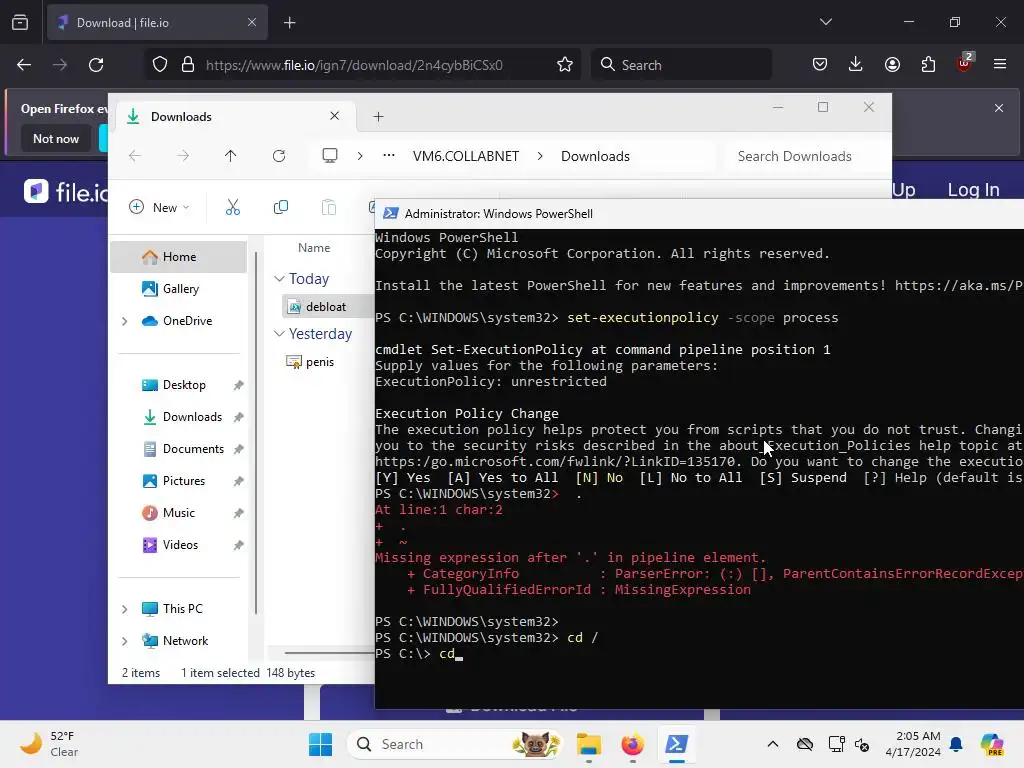Open PowerShell from taskbar
Image resolution: width=1024 pixels, height=768 pixels.
(676, 744)
